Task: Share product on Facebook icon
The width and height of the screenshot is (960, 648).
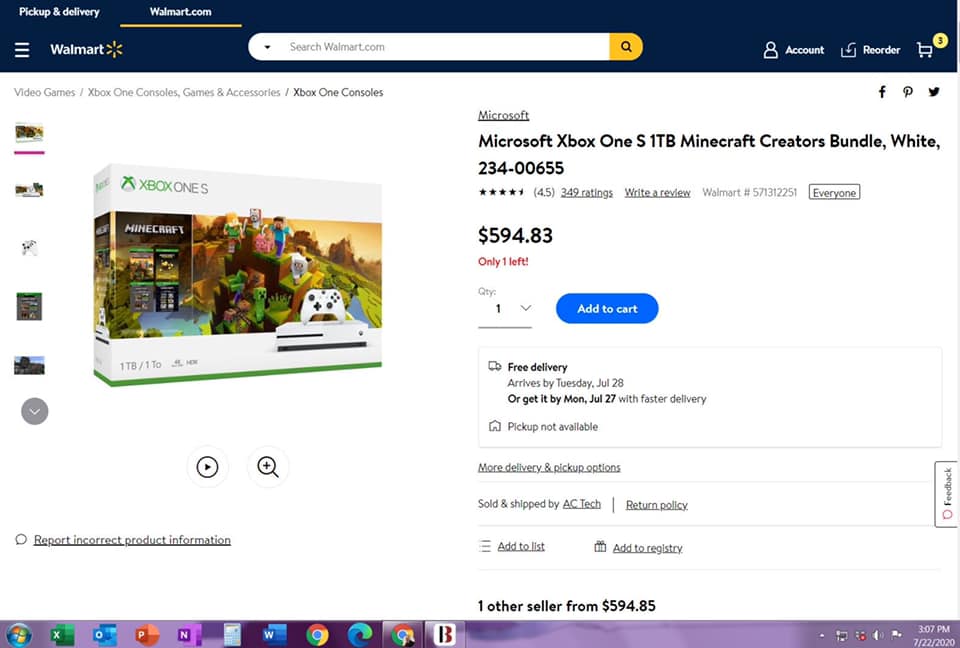Action: [x=882, y=92]
